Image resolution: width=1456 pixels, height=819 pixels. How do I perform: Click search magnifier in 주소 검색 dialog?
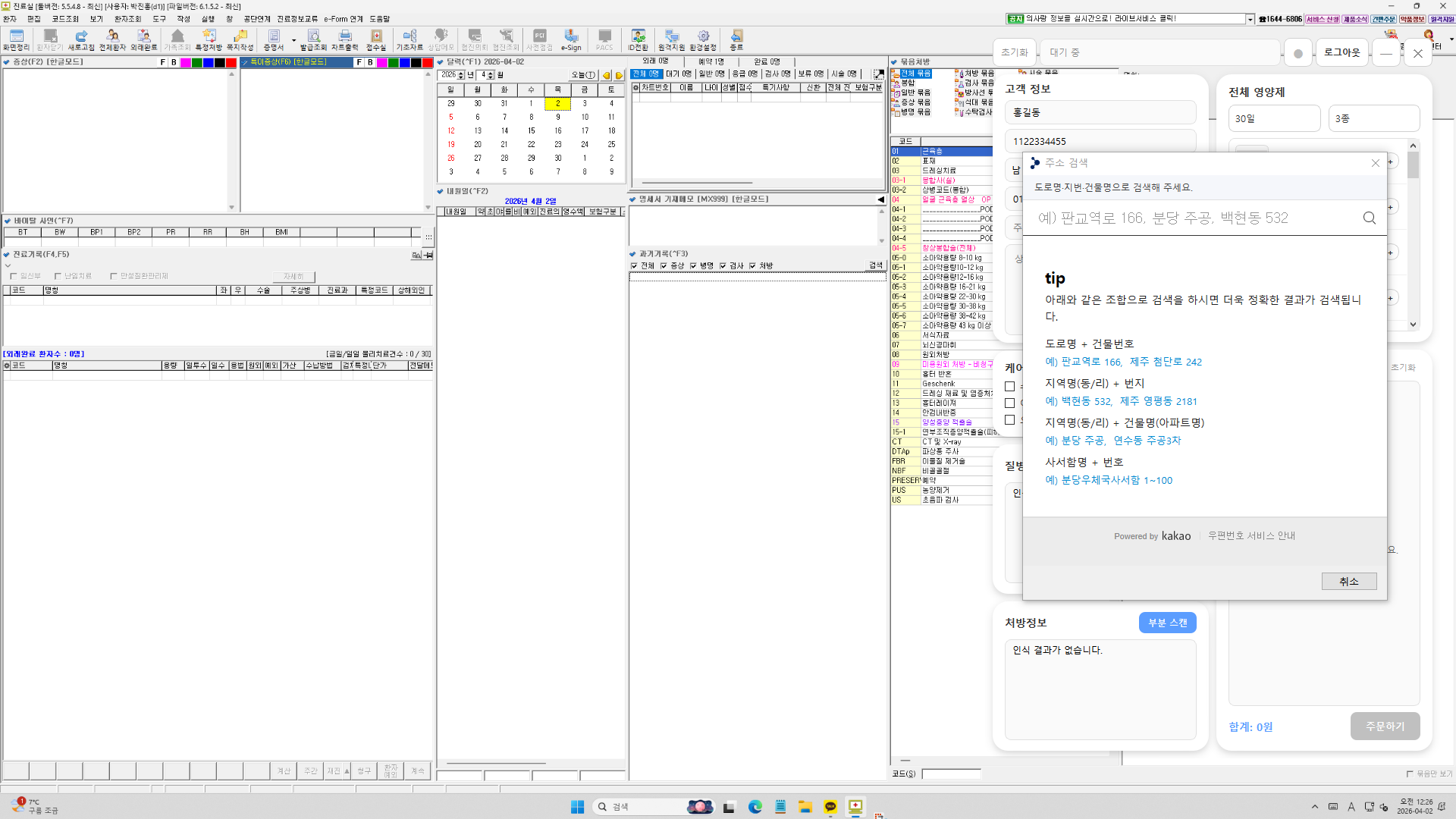pyautogui.click(x=1369, y=218)
